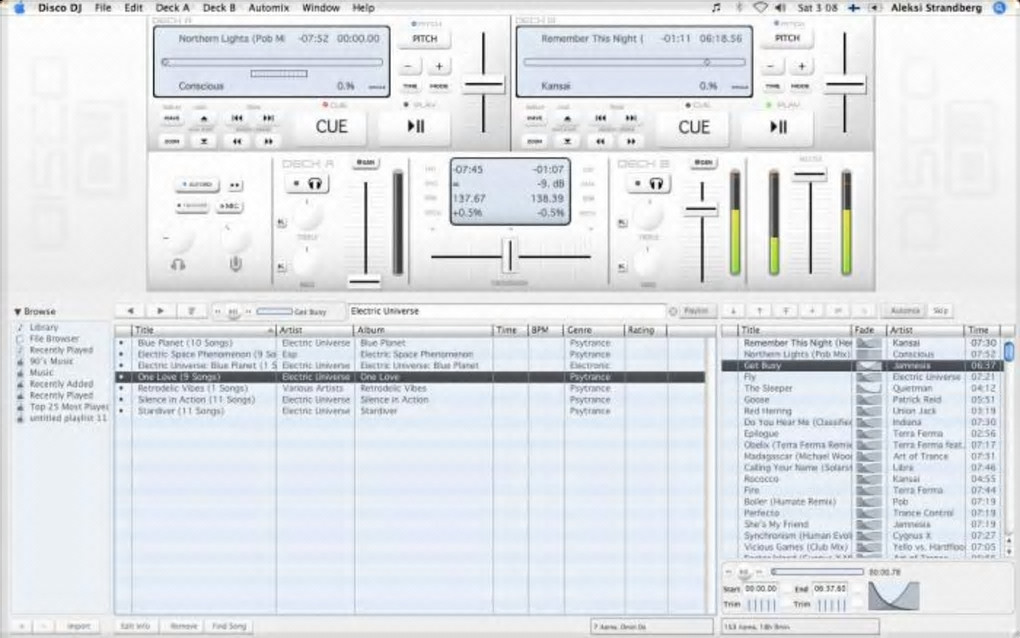This screenshot has width=1020, height=638.
Task: Go forward in the song browser
Action: pyautogui.click(x=161, y=312)
